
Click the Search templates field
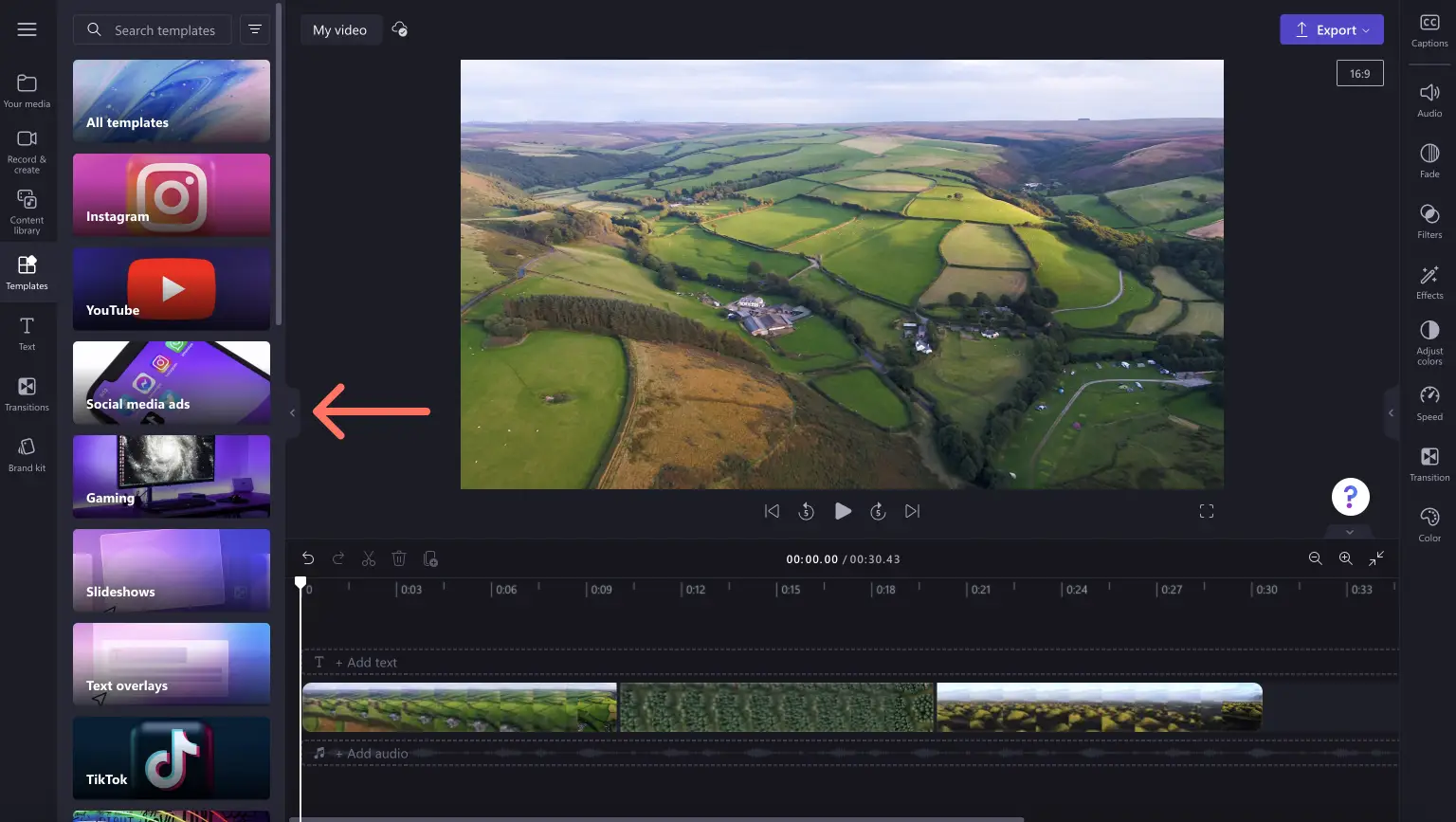[x=152, y=30]
